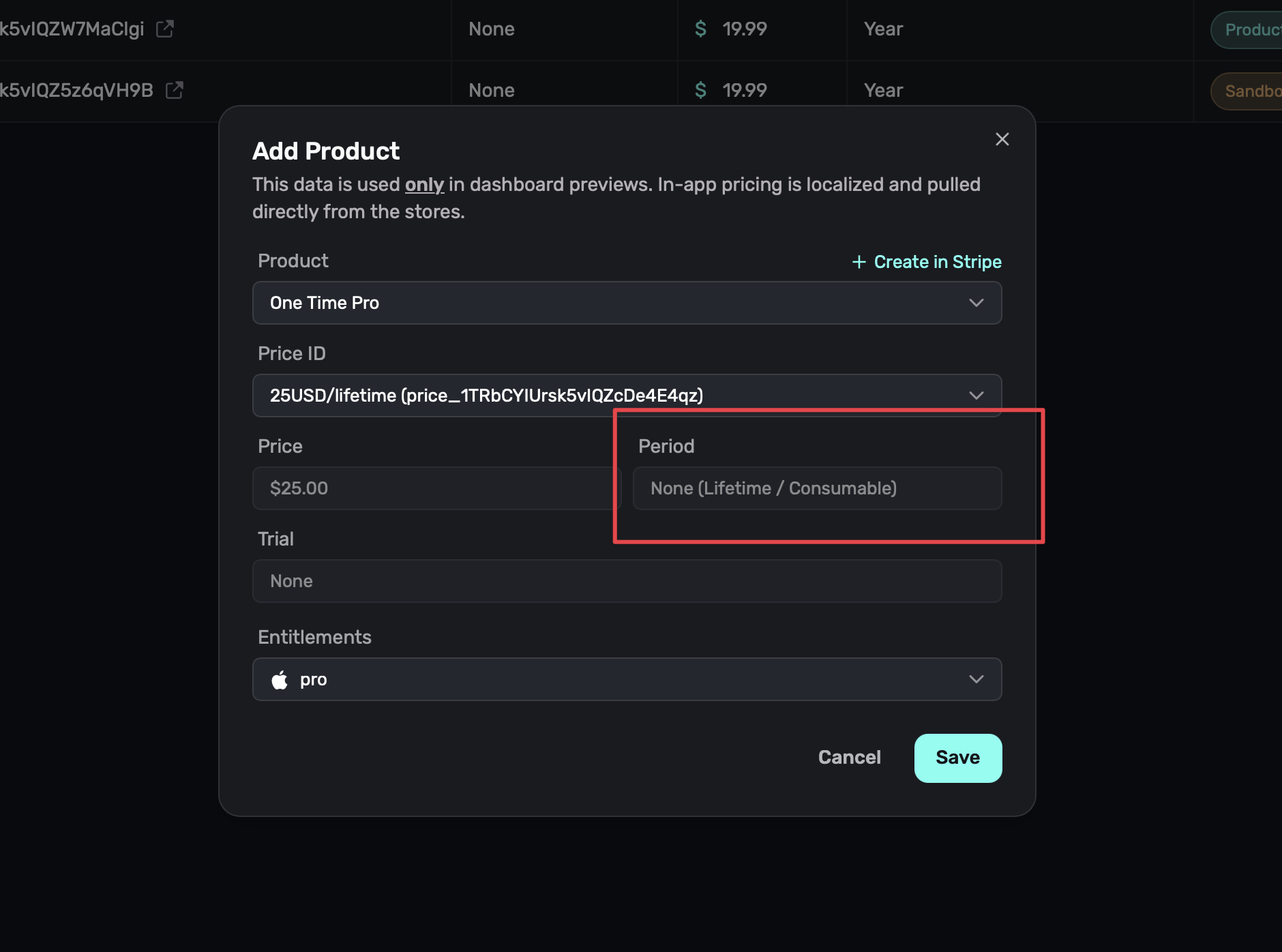Open external link beside k5vIQZ5z6qVH9B
Screen dimensions: 1282x952
174,90
